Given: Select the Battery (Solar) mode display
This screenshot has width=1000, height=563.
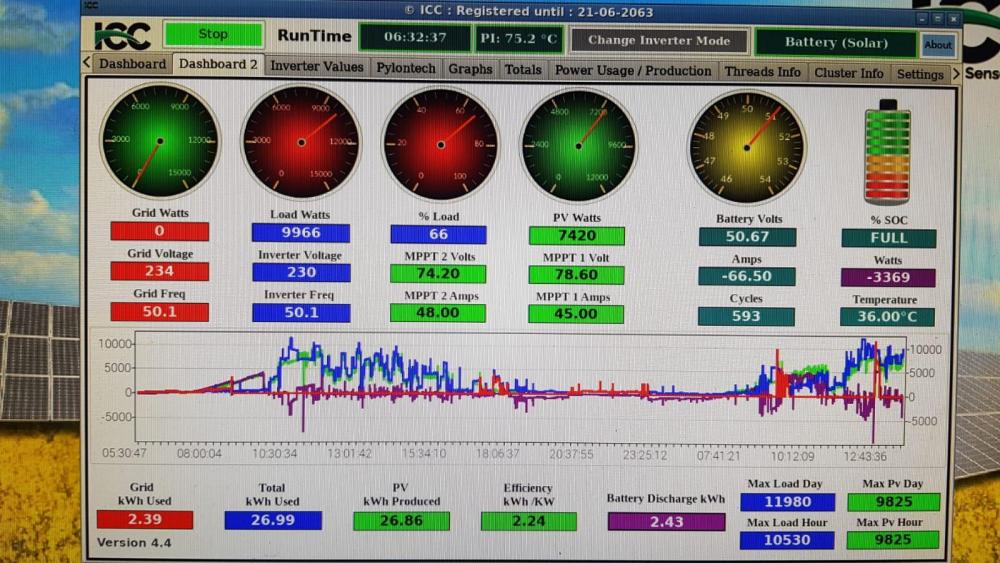Looking at the screenshot, I should click(x=836, y=43).
